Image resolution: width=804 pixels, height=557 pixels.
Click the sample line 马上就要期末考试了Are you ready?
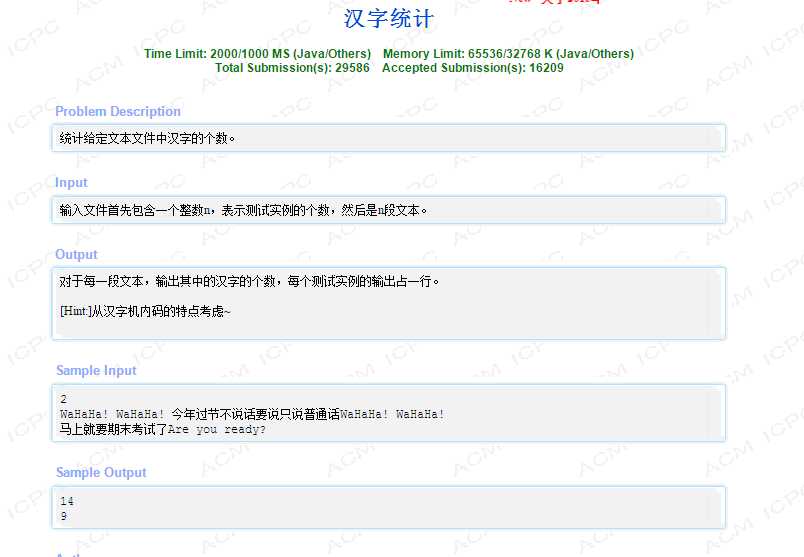coord(163,429)
